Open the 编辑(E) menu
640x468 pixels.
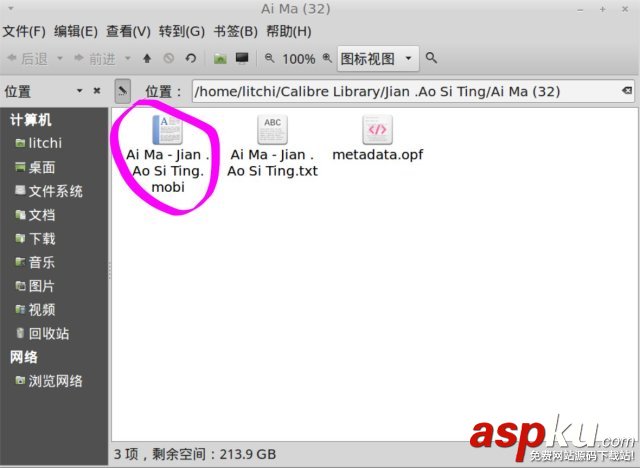76,31
